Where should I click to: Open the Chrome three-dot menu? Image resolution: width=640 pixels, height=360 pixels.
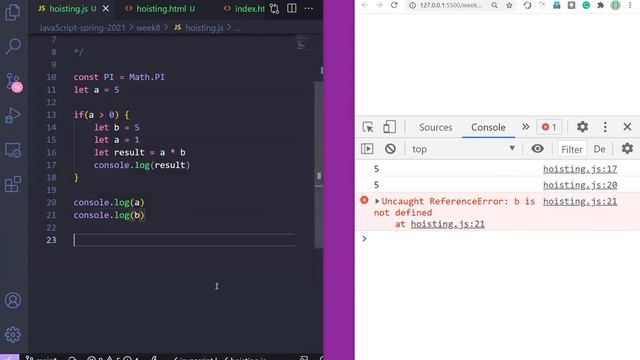(x=630, y=5)
